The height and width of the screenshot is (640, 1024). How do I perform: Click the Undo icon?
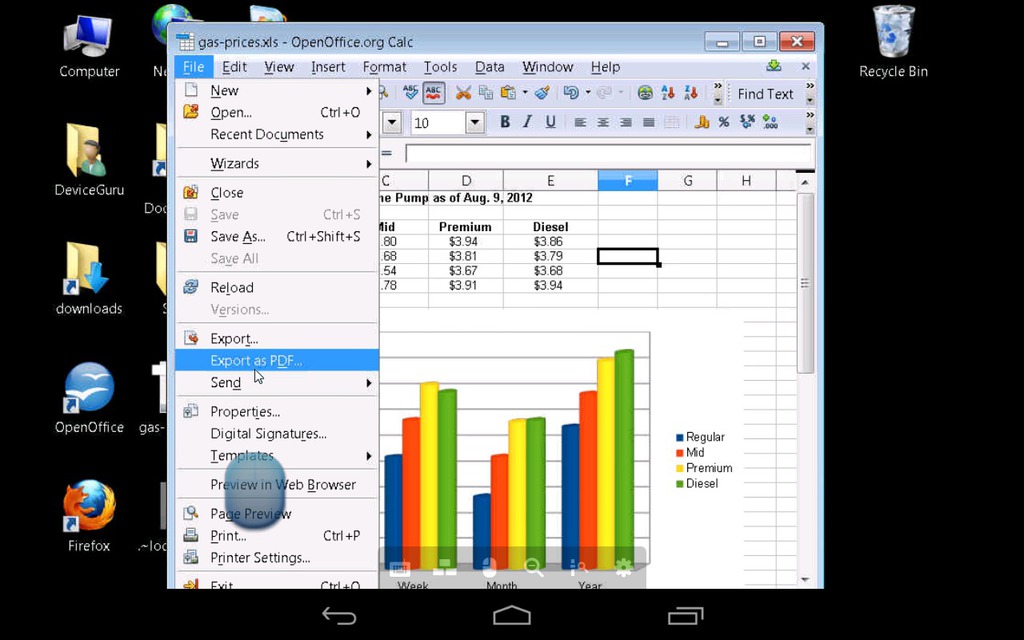click(571, 93)
